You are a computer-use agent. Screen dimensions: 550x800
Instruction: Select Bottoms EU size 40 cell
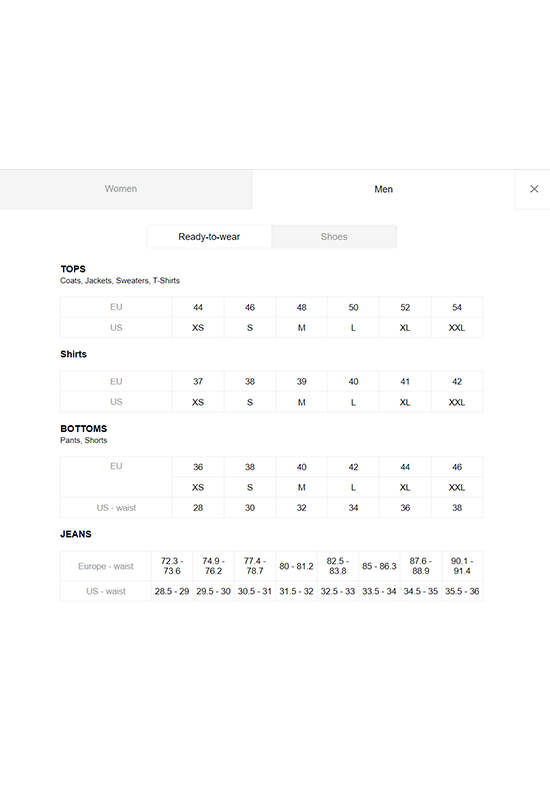click(x=302, y=467)
